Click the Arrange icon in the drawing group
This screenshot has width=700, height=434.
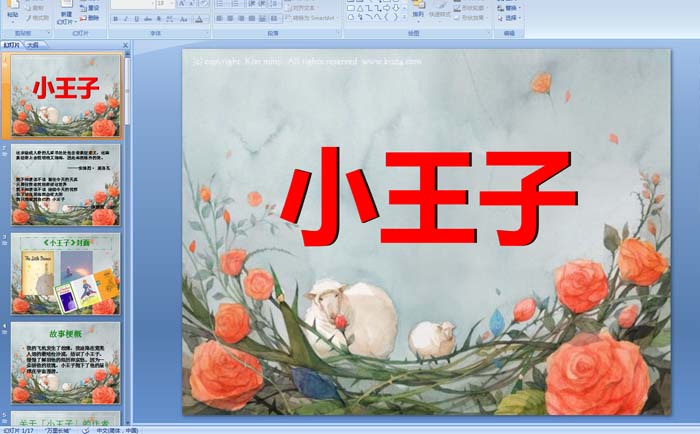417,12
